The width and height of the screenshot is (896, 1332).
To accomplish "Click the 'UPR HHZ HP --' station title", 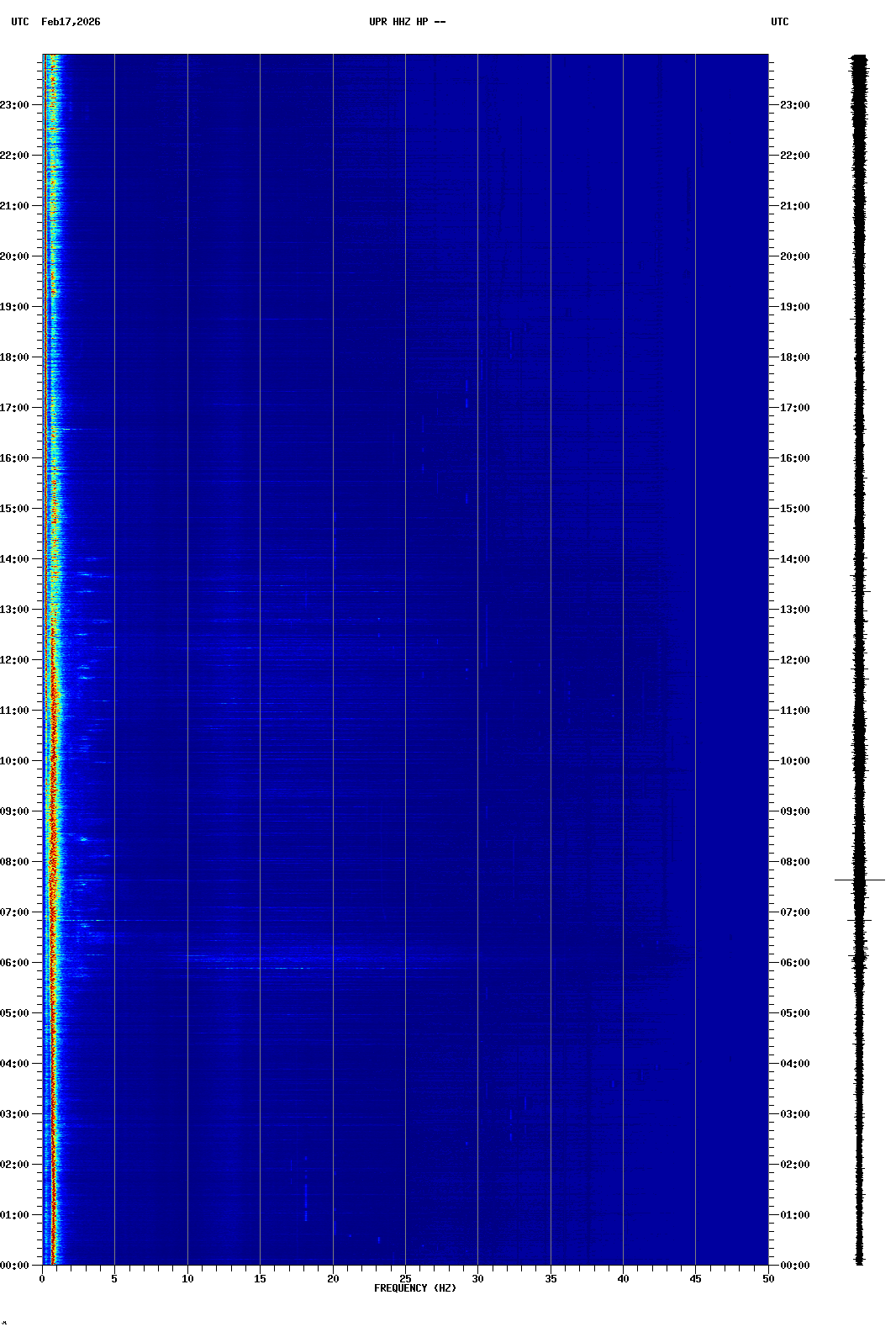I will pos(407,22).
